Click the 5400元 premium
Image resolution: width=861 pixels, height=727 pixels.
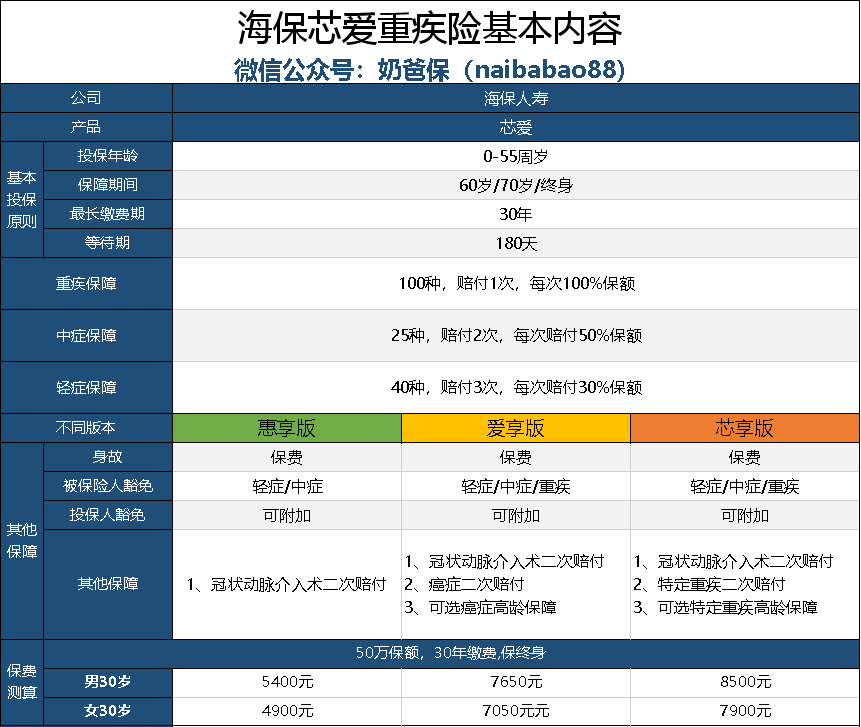point(287,682)
